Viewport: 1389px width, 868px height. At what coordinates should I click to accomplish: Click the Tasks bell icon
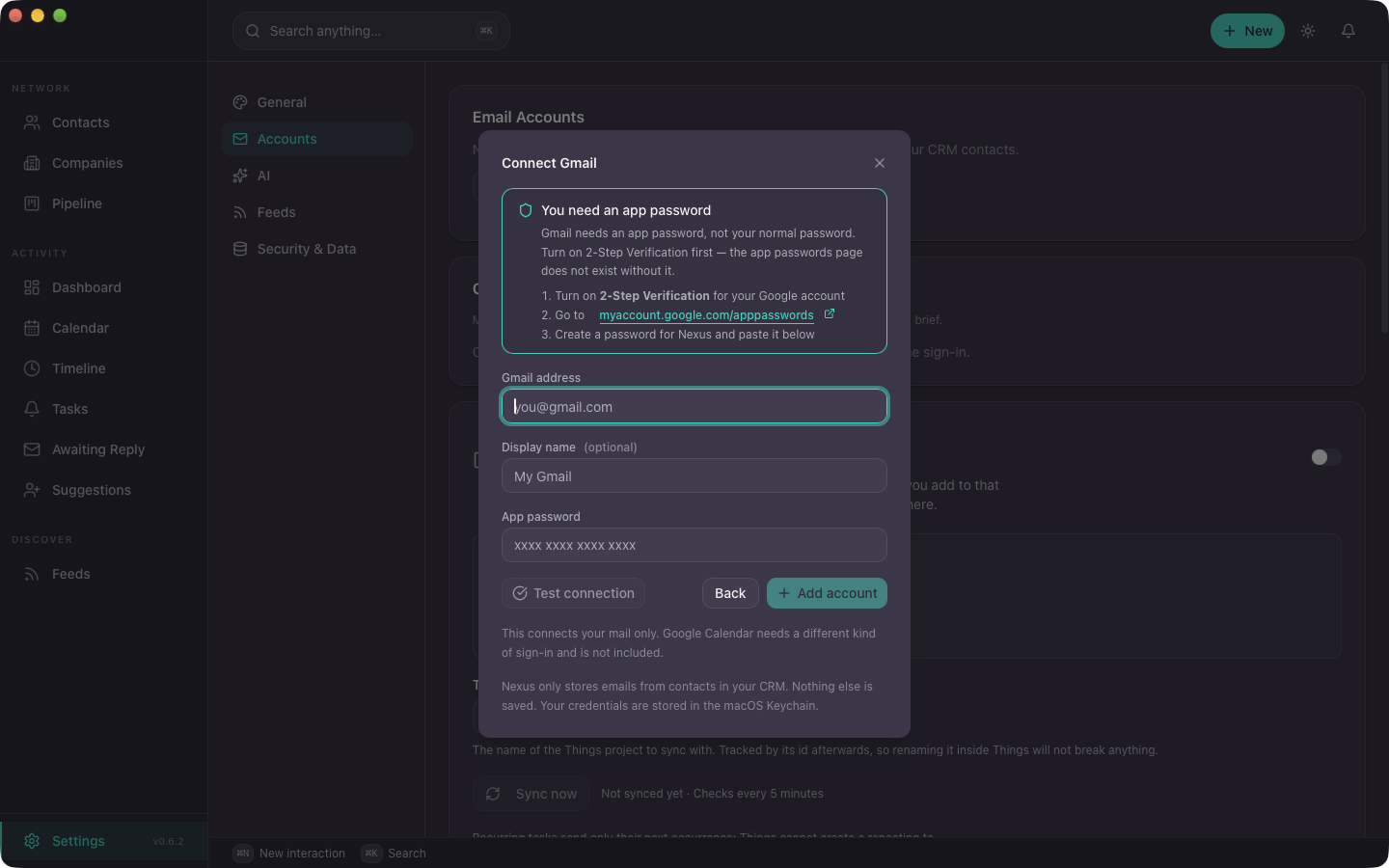pos(32,409)
